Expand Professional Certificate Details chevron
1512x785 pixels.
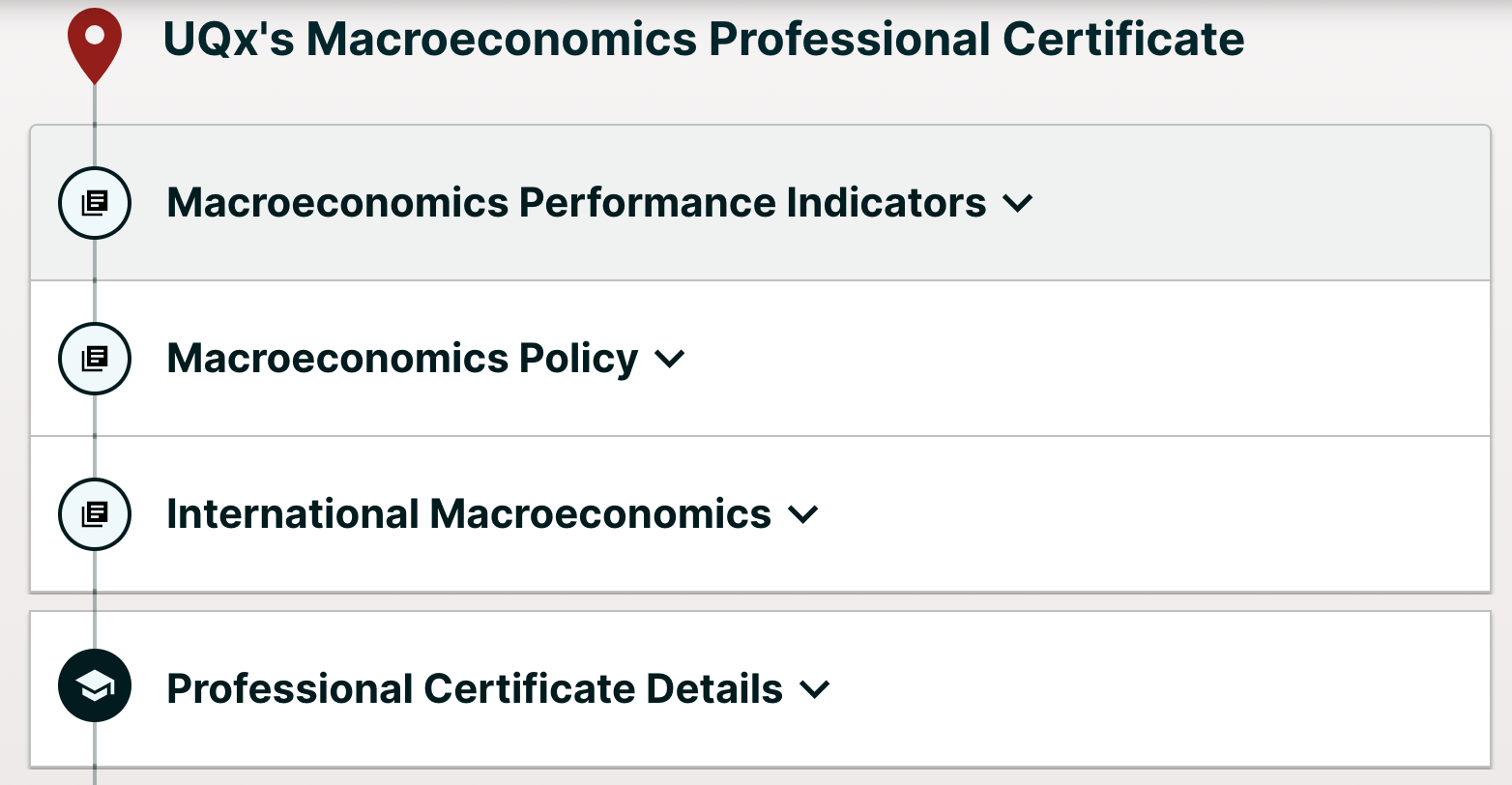click(x=815, y=689)
